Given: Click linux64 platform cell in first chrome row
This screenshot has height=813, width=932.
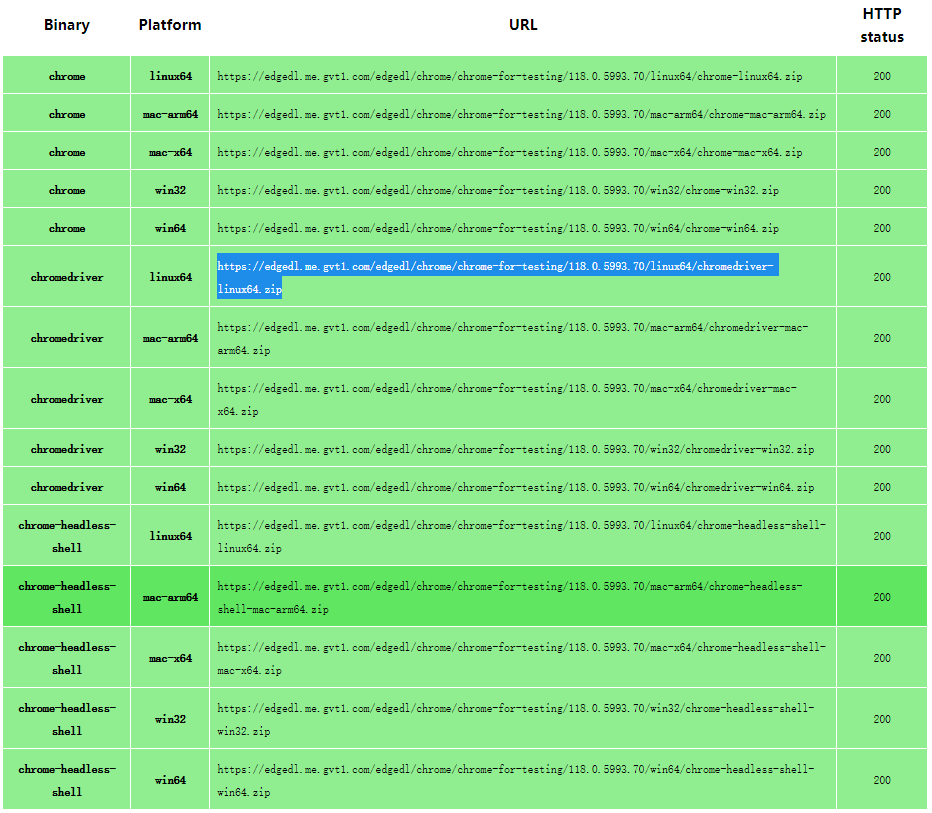Looking at the screenshot, I should coord(170,76).
